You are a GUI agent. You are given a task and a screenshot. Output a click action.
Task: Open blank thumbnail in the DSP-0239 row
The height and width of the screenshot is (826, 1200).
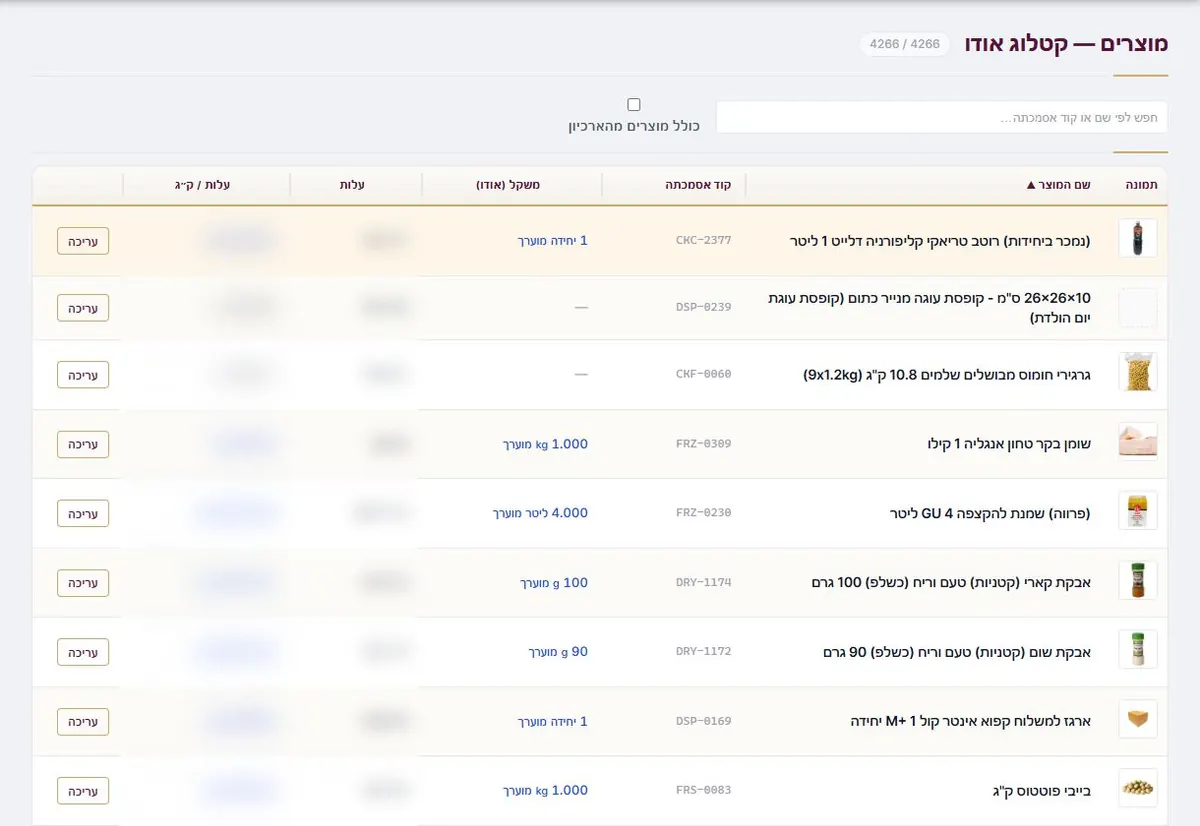(x=1138, y=307)
